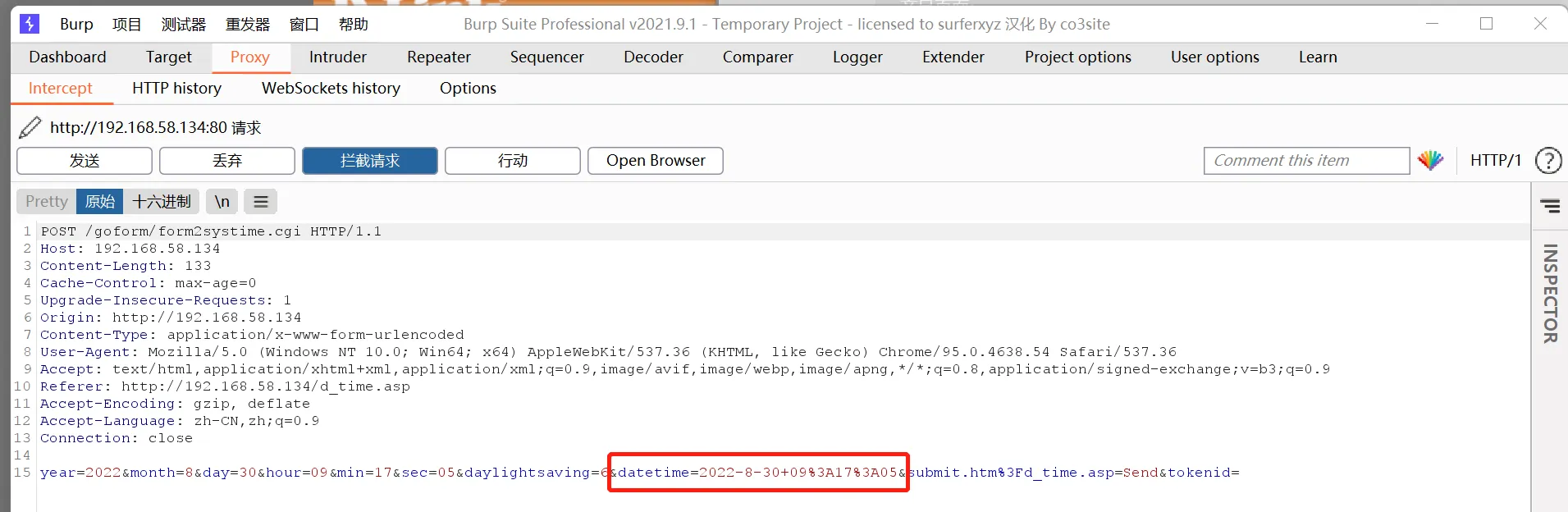Viewport: 1568px width, 512px height.
Task: Open the Project options tab
Action: (1077, 57)
